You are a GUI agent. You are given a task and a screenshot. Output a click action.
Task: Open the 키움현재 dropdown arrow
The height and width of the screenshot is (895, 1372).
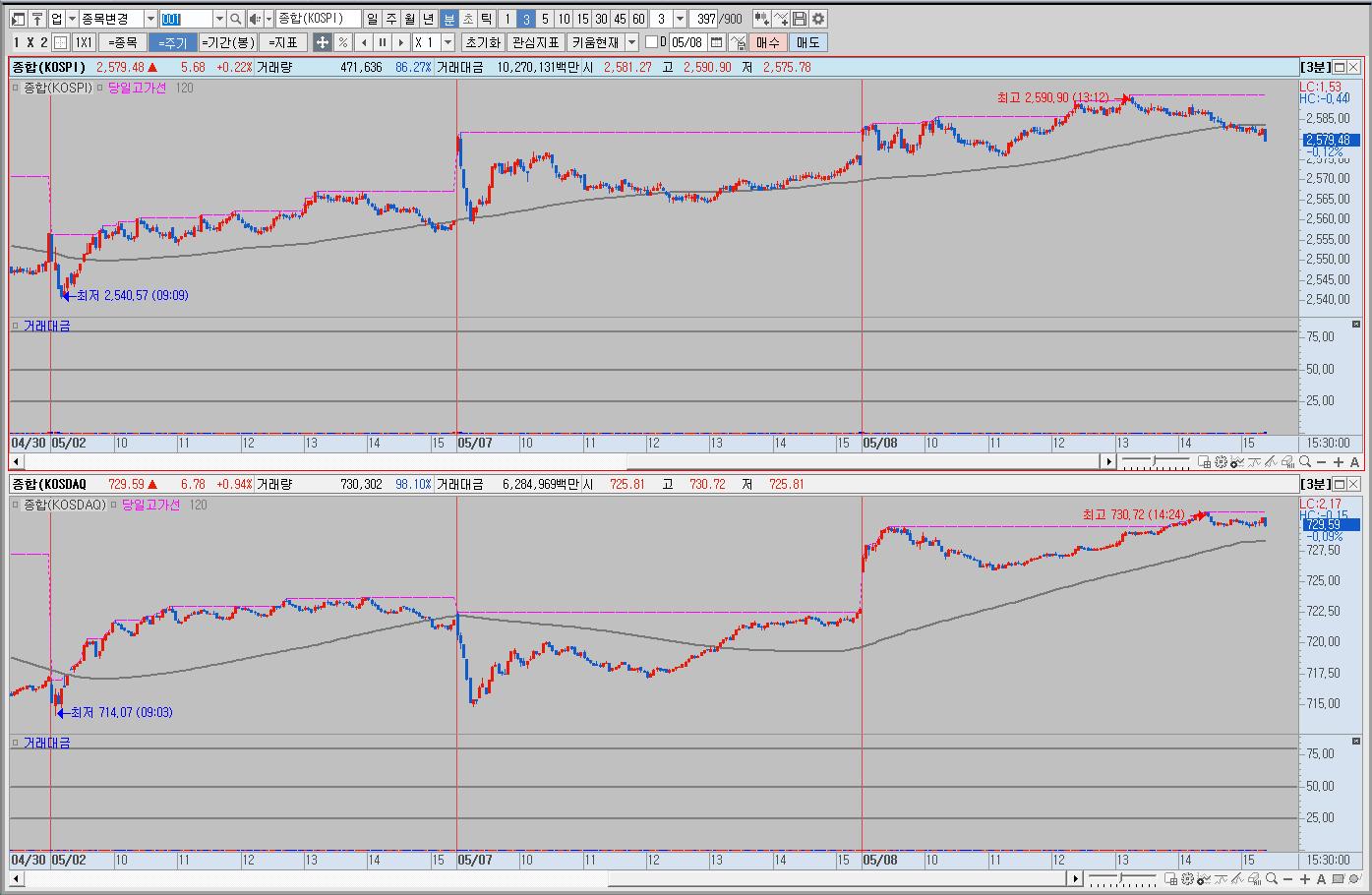[631, 42]
